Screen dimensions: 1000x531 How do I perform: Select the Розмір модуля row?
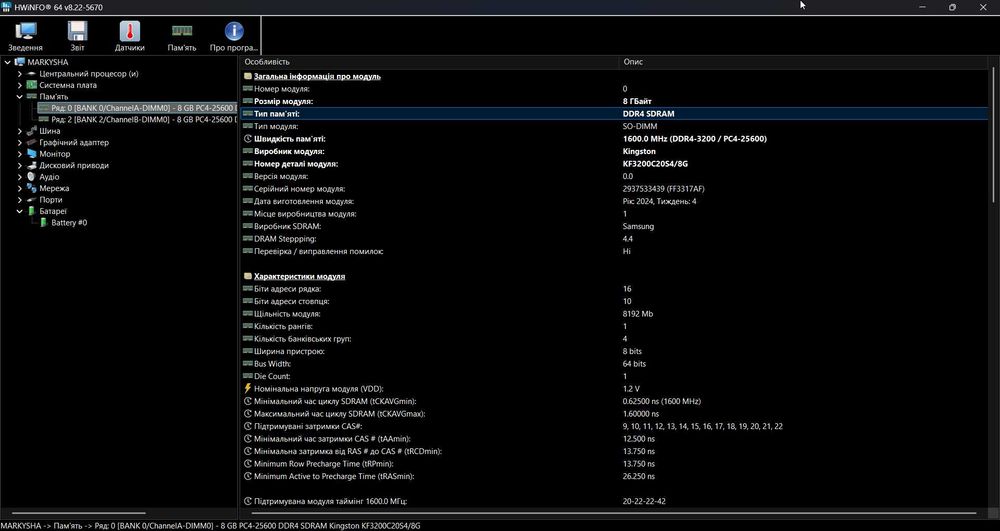614,101
